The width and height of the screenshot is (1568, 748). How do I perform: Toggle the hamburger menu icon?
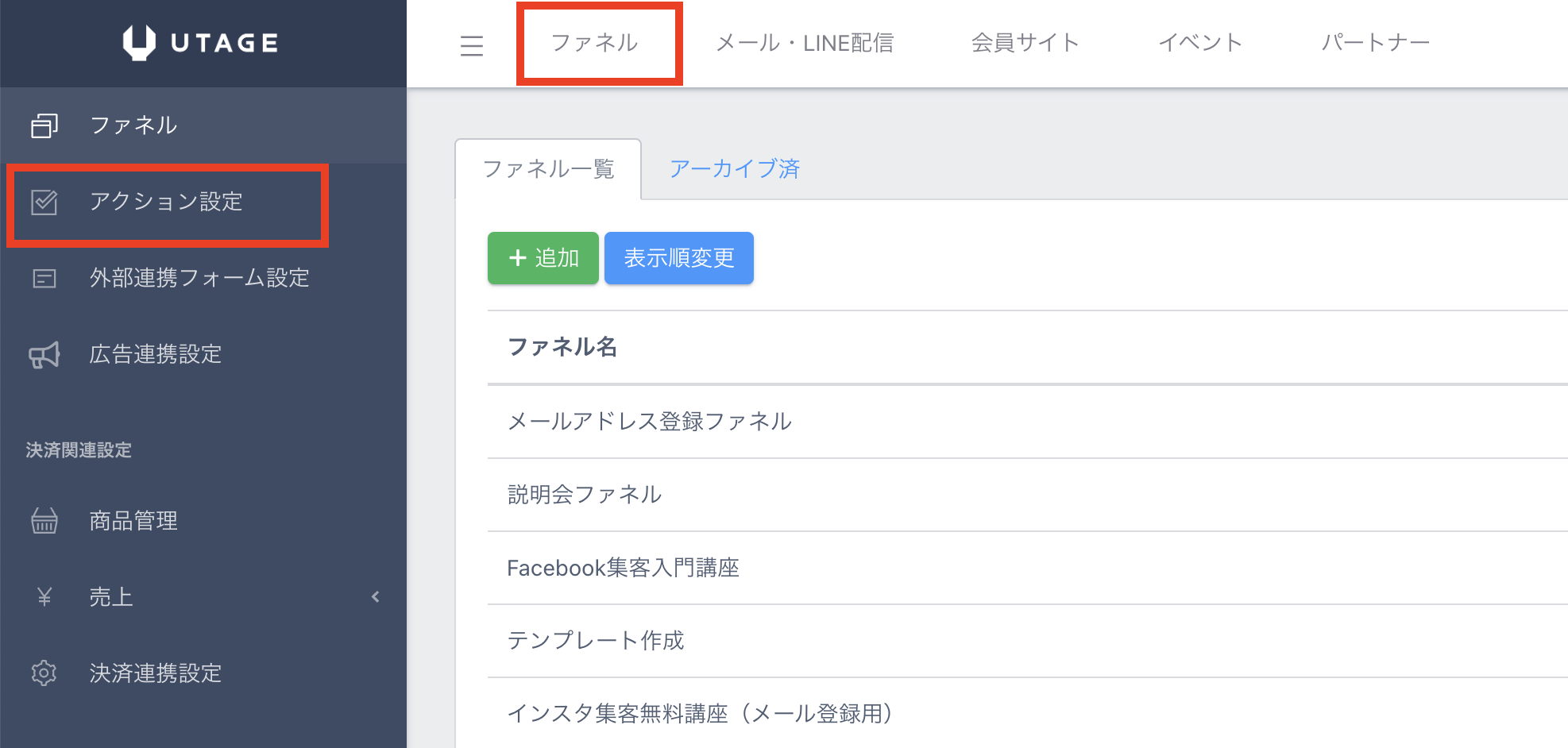click(x=472, y=45)
